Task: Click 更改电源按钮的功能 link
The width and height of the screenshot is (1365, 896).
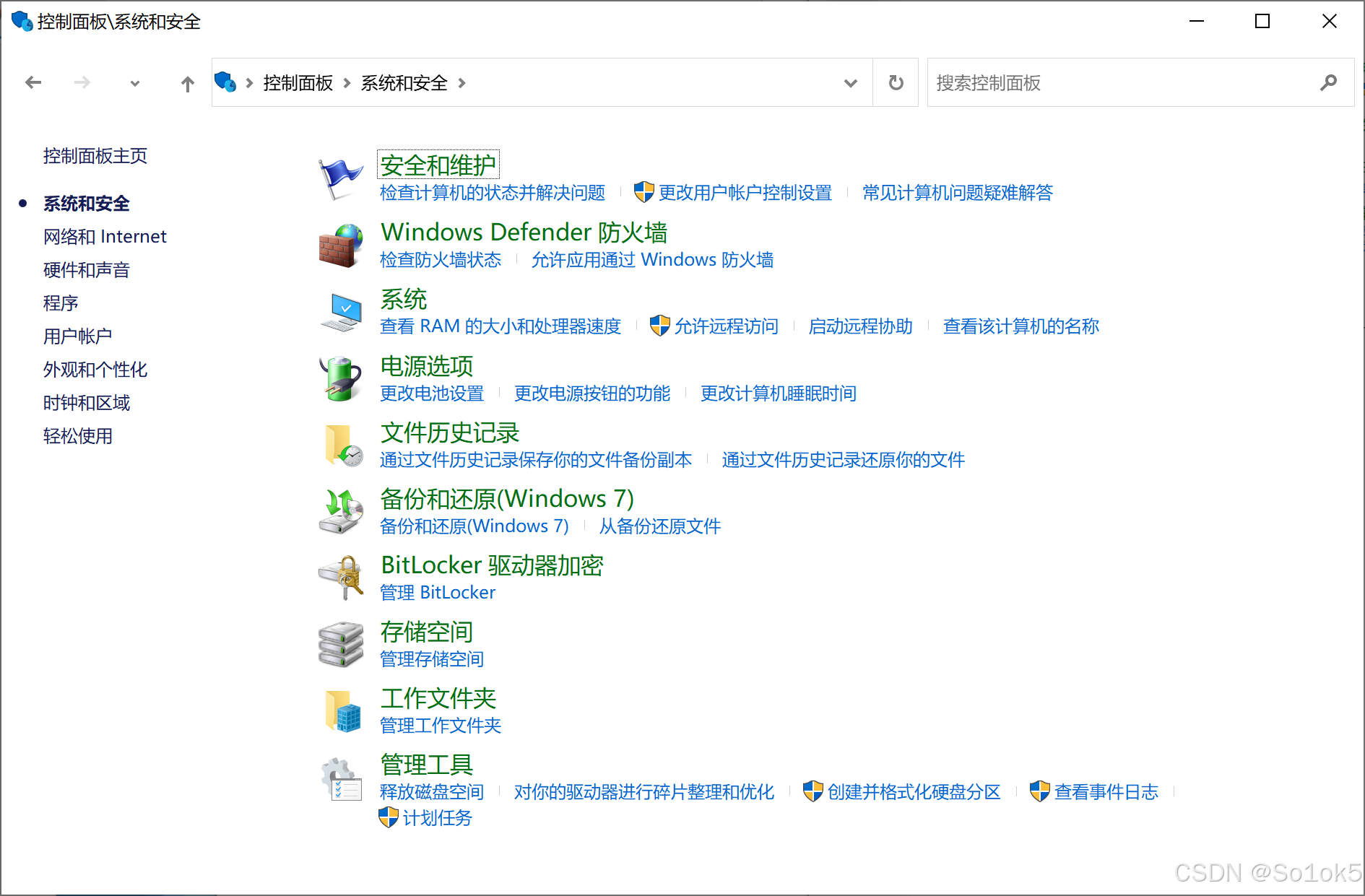Action: click(x=592, y=393)
